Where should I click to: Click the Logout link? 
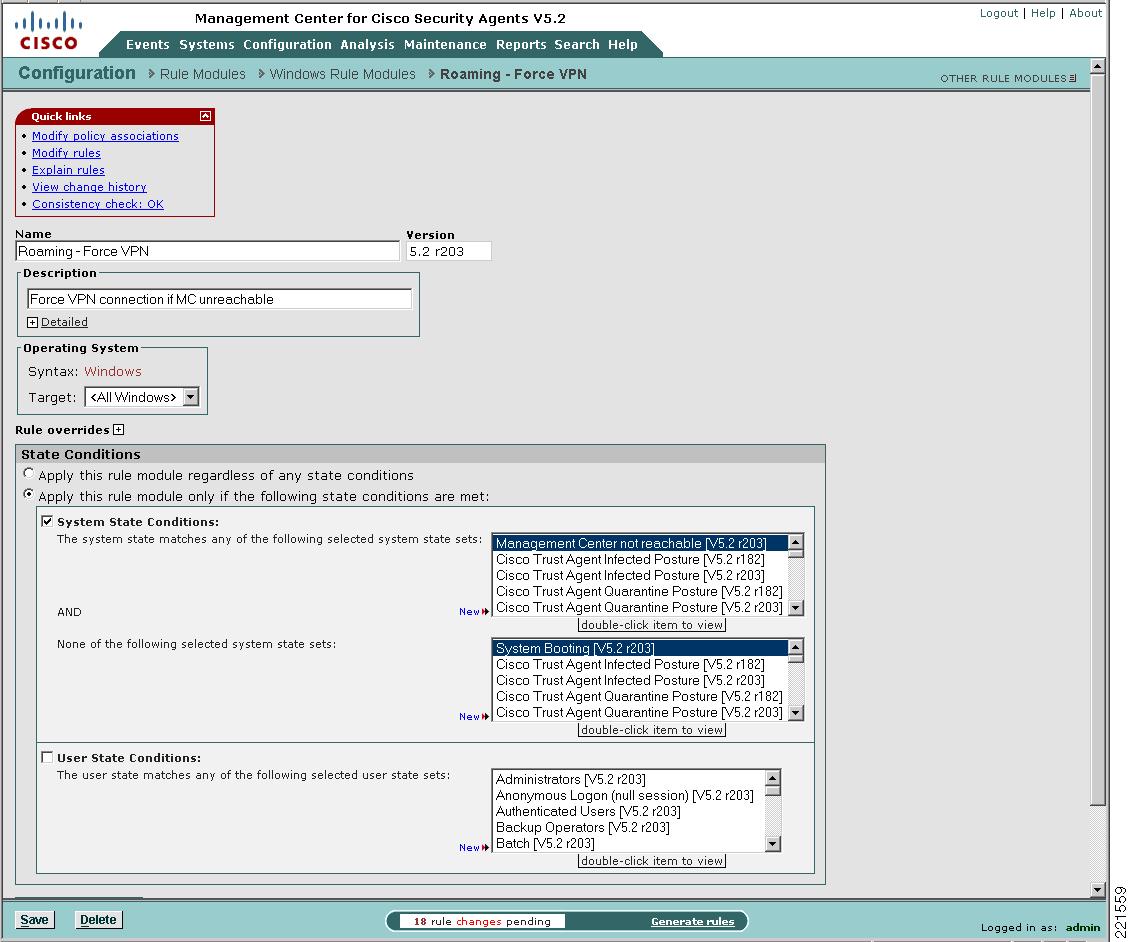tap(999, 13)
